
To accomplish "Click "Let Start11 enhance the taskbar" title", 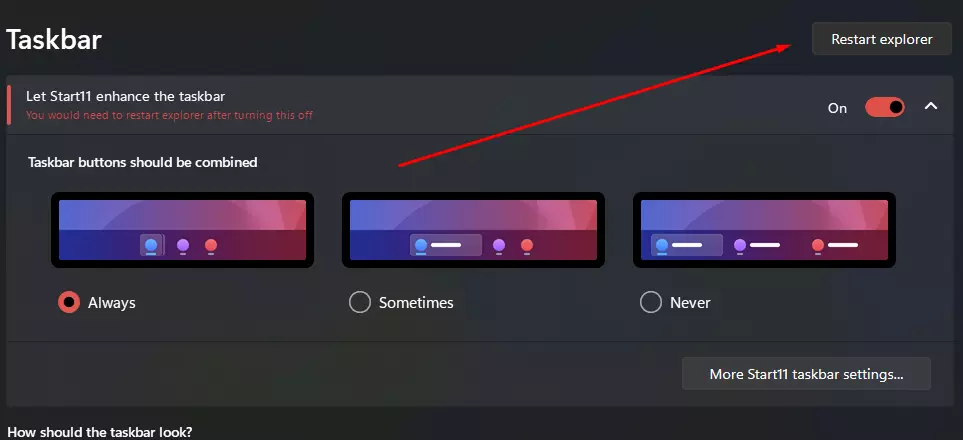I will coord(126,96).
